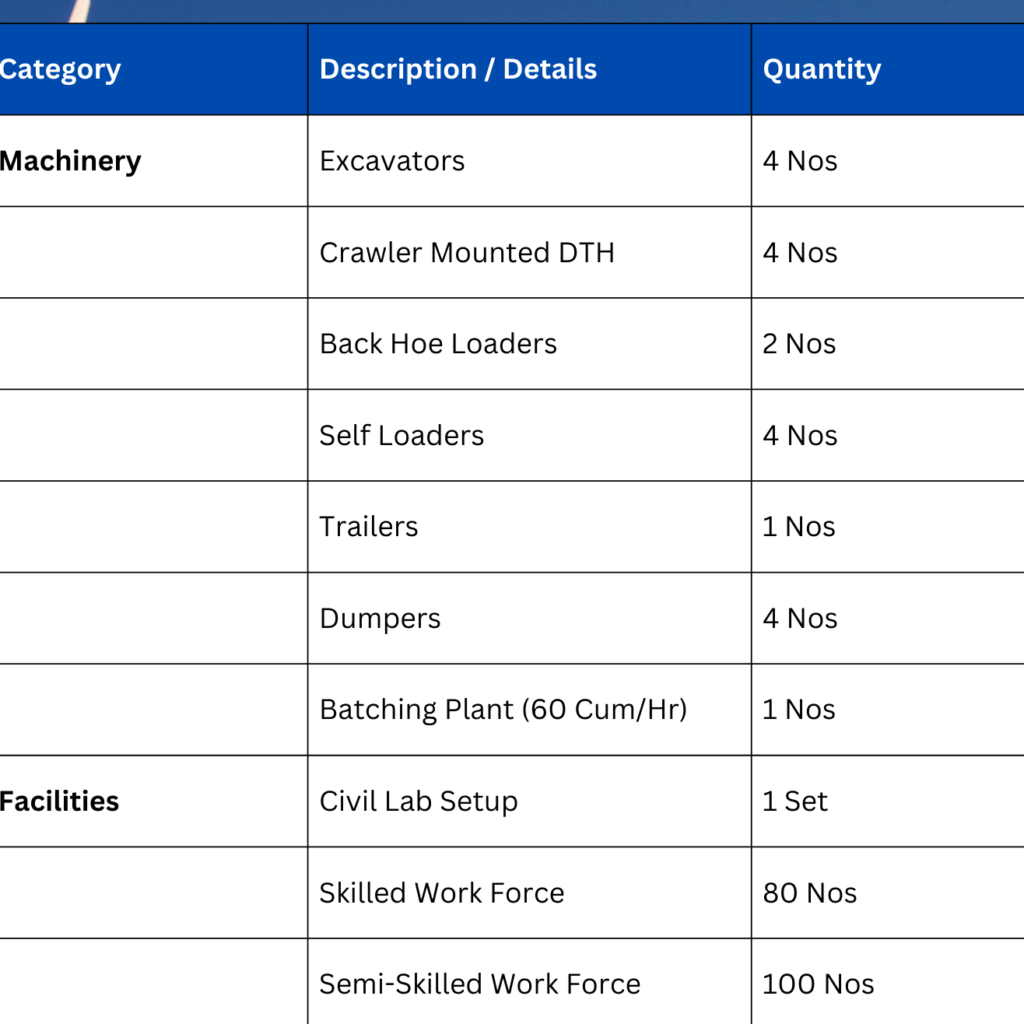1024x1024 pixels.
Task: Select the Semi-Skilled Work Force cell
Action: pos(480,984)
